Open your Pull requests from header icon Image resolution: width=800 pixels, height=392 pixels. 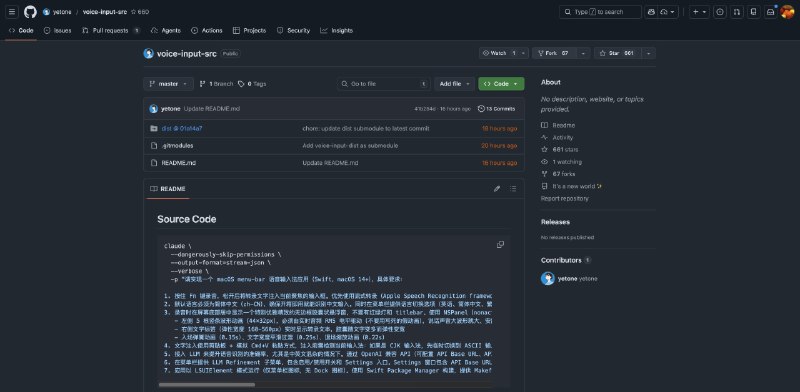point(737,12)
